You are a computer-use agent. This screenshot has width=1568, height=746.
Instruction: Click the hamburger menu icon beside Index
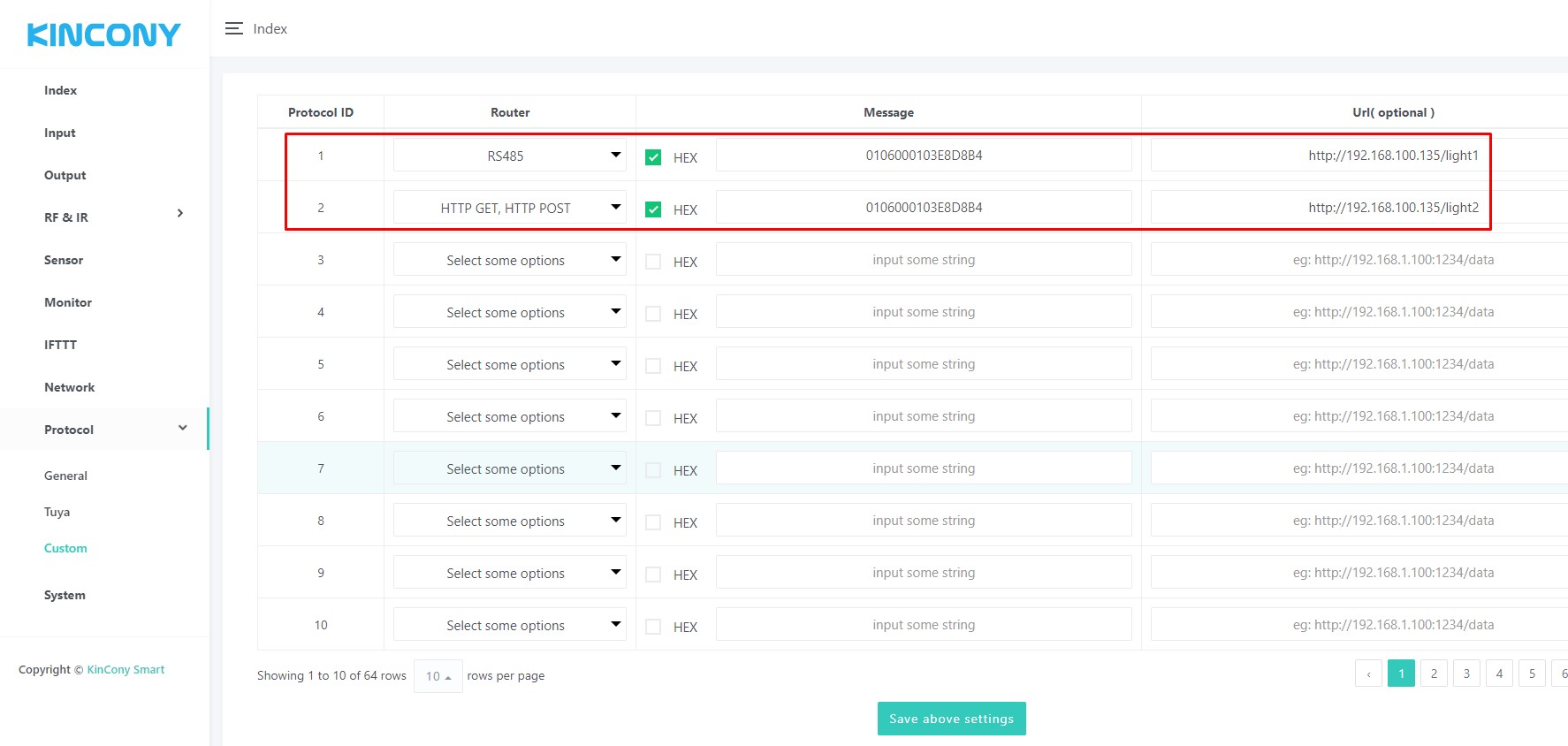pos(233,29)
